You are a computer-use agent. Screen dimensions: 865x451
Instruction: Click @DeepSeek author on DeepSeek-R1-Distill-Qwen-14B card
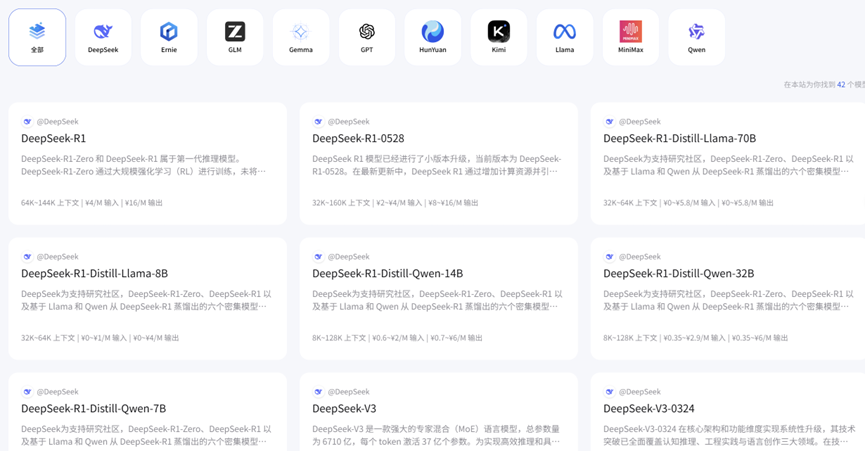pyautogui.click(x=349, y=256)
